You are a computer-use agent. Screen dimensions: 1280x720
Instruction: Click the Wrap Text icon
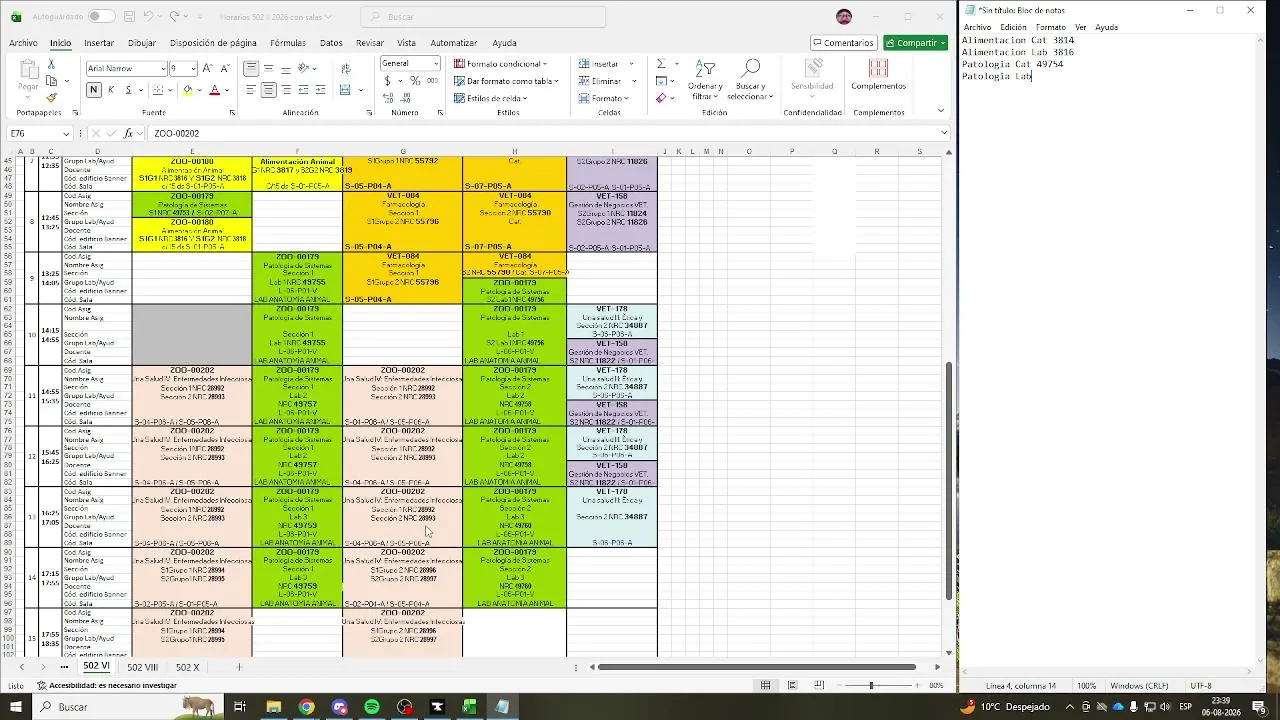[346, 68]
